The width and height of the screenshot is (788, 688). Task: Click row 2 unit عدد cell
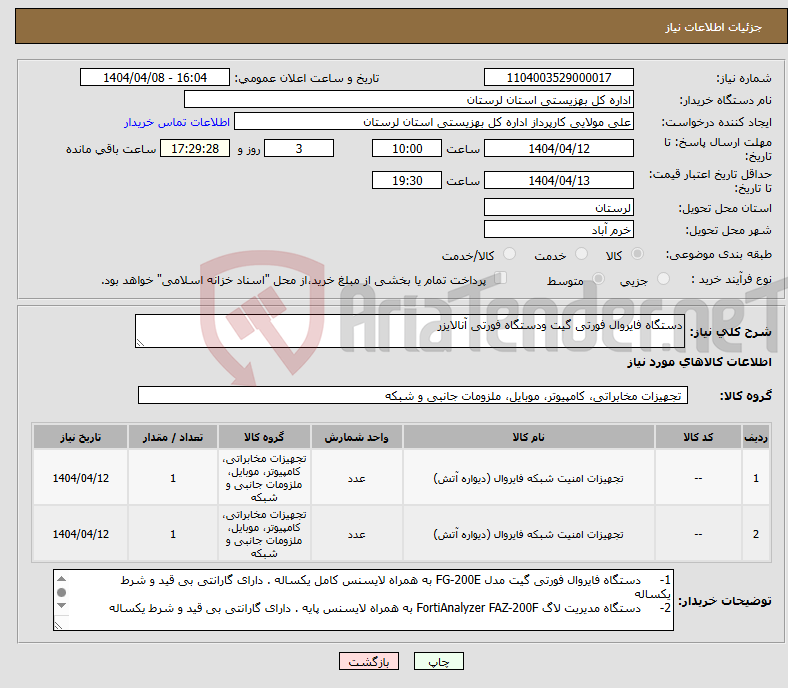click(x=356, y=534)
